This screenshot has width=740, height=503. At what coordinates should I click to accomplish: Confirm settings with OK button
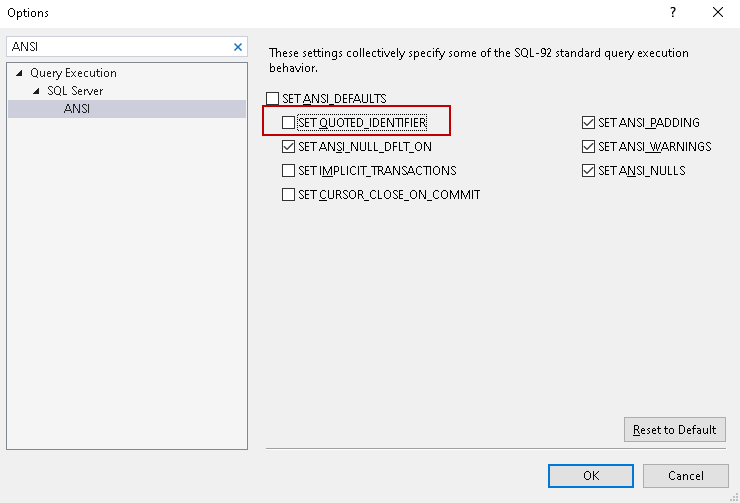pyautogui.click(x=591, y=476)
